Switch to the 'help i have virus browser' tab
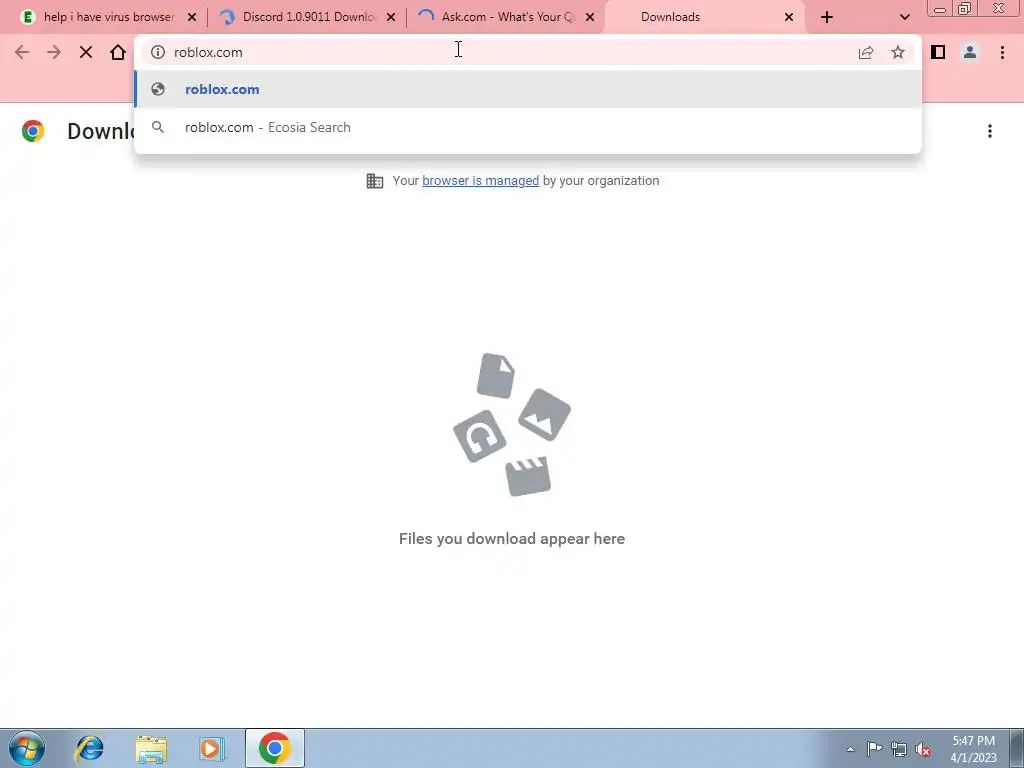The width and height of the screenshot is (1024, 768). tap(109, 17)
